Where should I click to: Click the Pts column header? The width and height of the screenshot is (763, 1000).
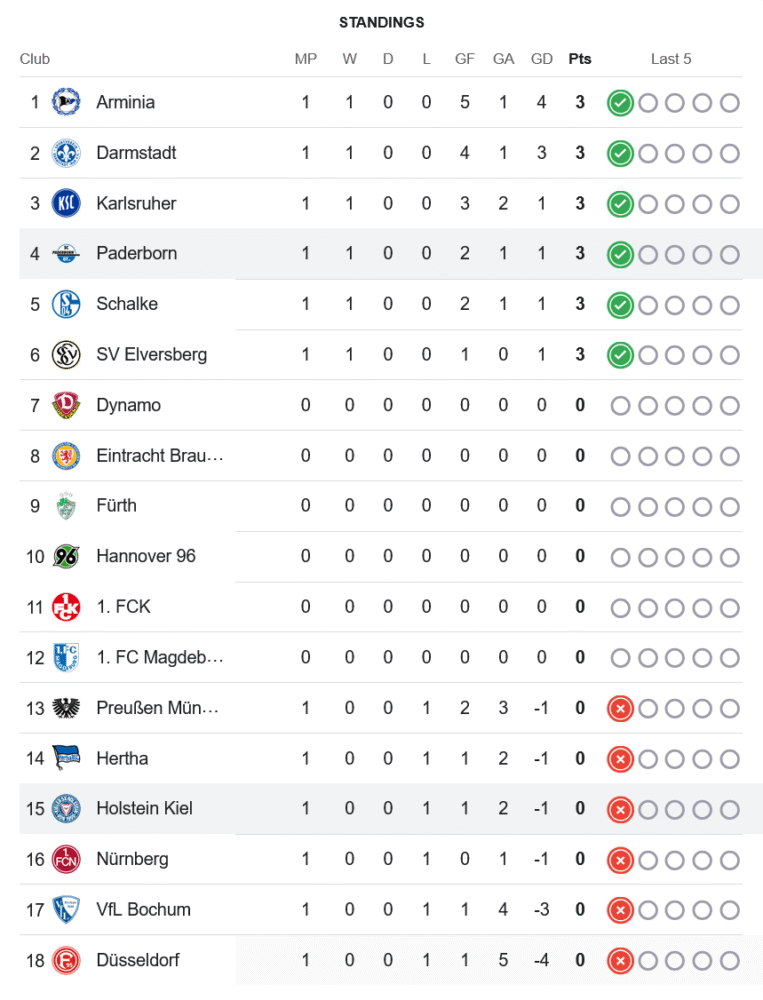(x=580, y=59)
